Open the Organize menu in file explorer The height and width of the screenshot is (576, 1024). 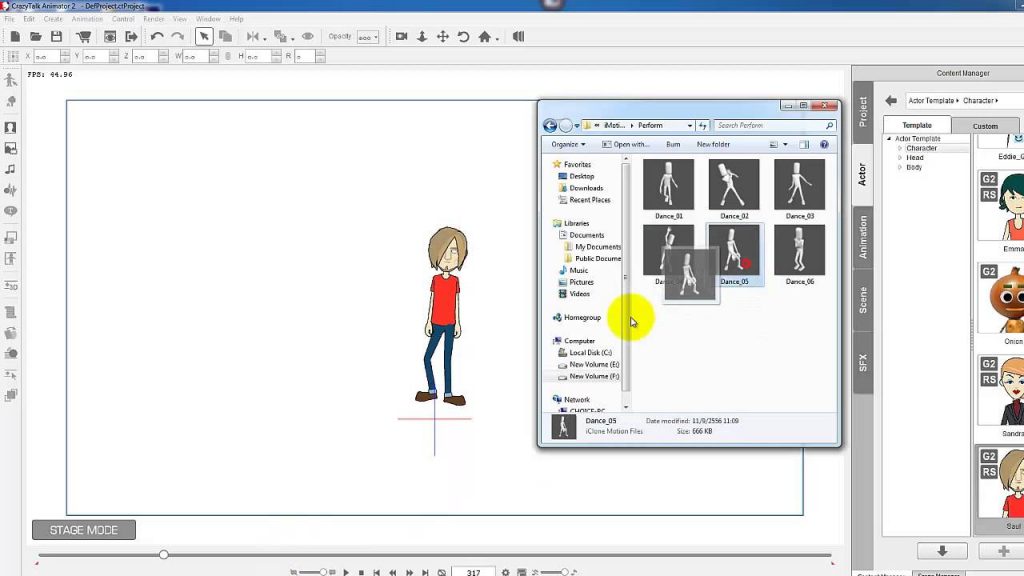click(x=568, y=144)
